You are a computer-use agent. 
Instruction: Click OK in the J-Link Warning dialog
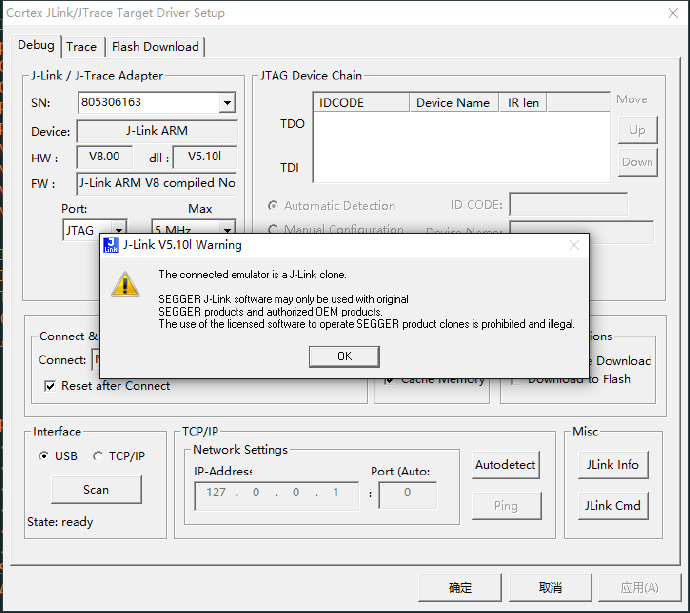[344, 356]
